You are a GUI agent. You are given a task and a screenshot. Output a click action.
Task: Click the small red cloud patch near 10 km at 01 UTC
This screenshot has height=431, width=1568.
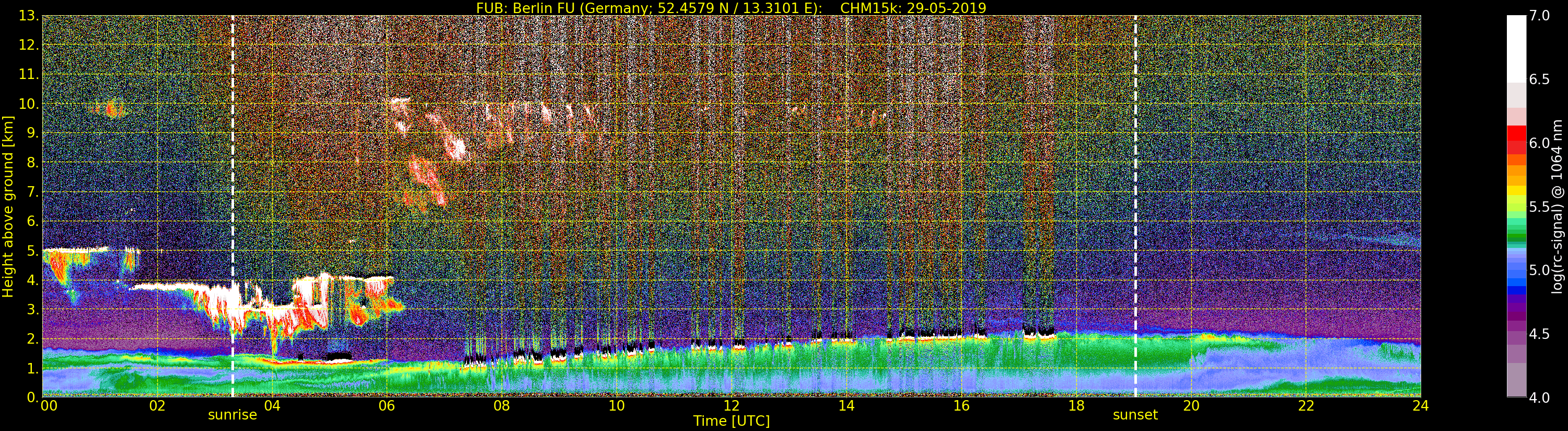(110, 109)
